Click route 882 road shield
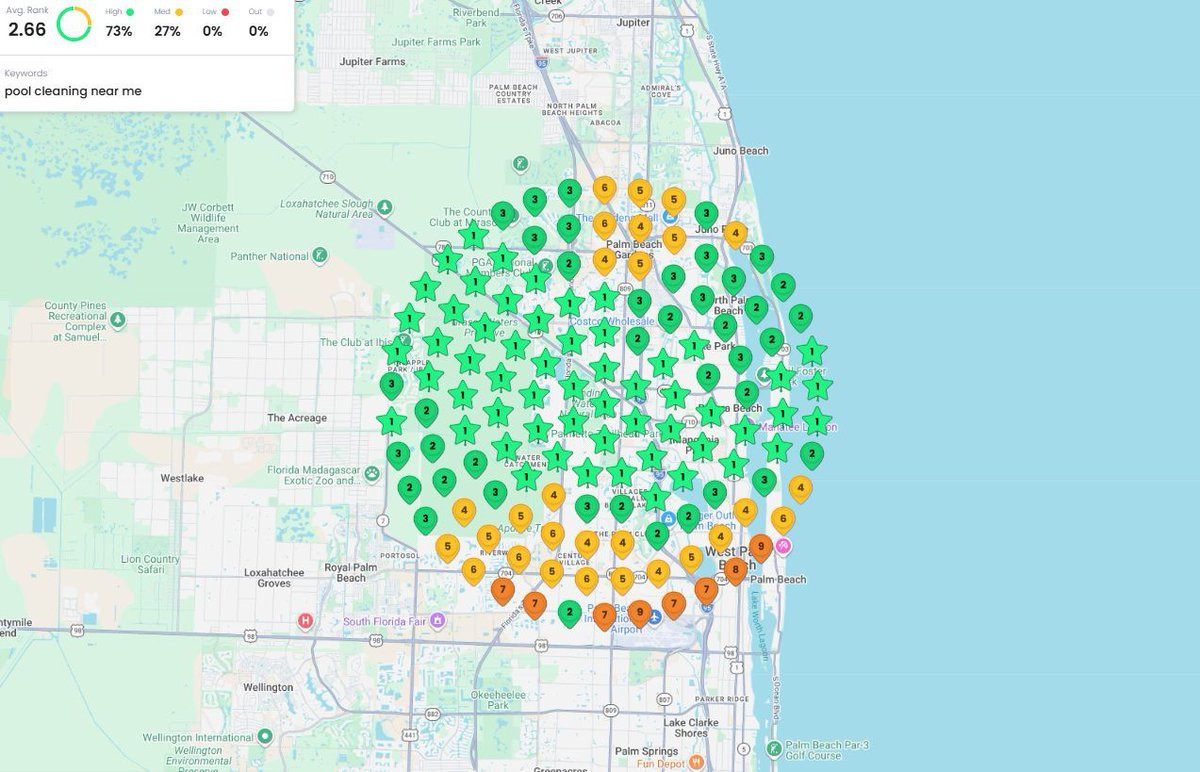Viewport: 1200px width, 772px height. tap(432, 714)
